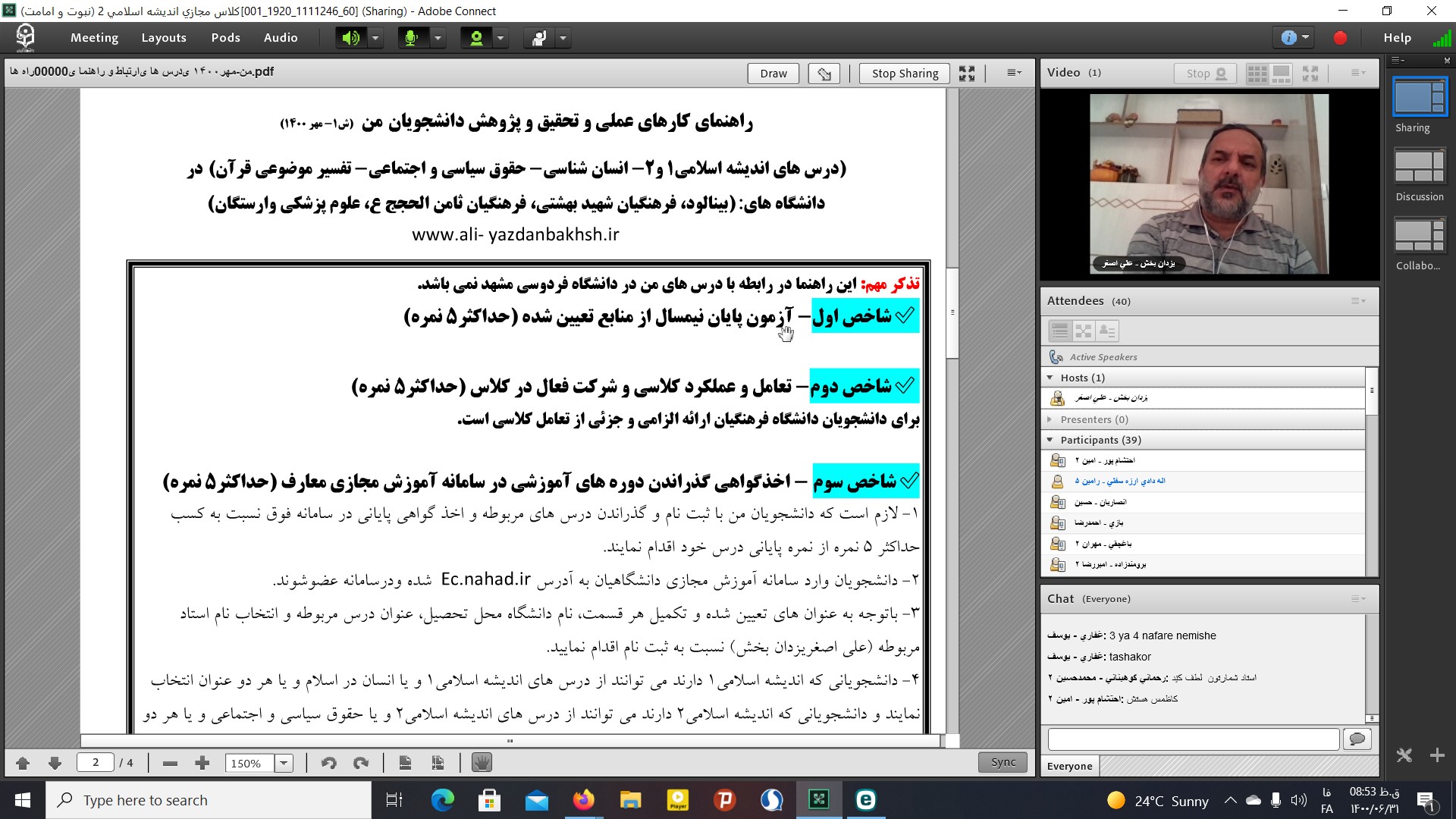Zoom in with the plus icon

click(202, 763)
